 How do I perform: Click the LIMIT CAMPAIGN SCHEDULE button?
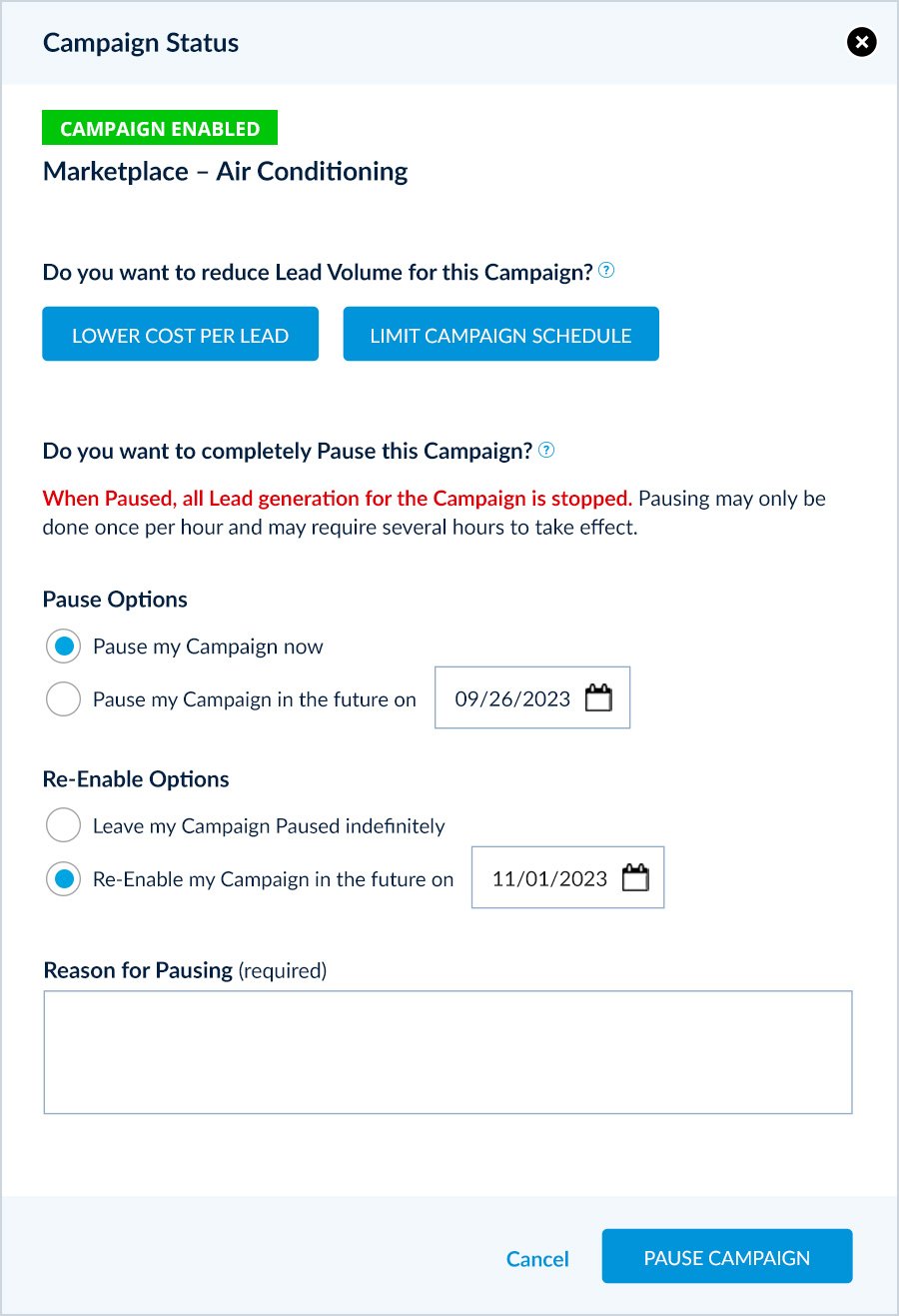500,334
